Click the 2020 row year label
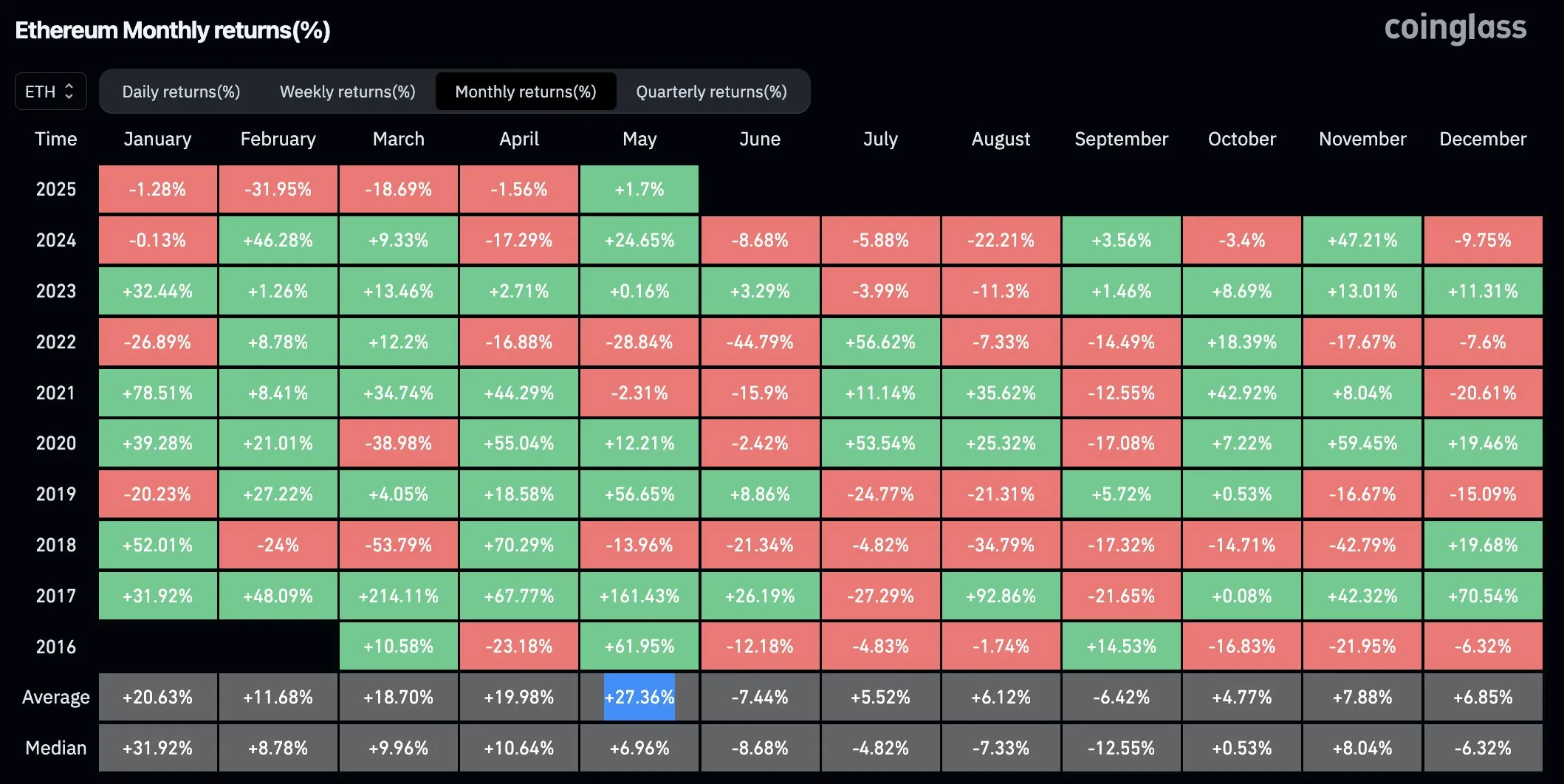Image resolution: width=1564 pixels, height=784 pixels. click(x=55, y=443)
